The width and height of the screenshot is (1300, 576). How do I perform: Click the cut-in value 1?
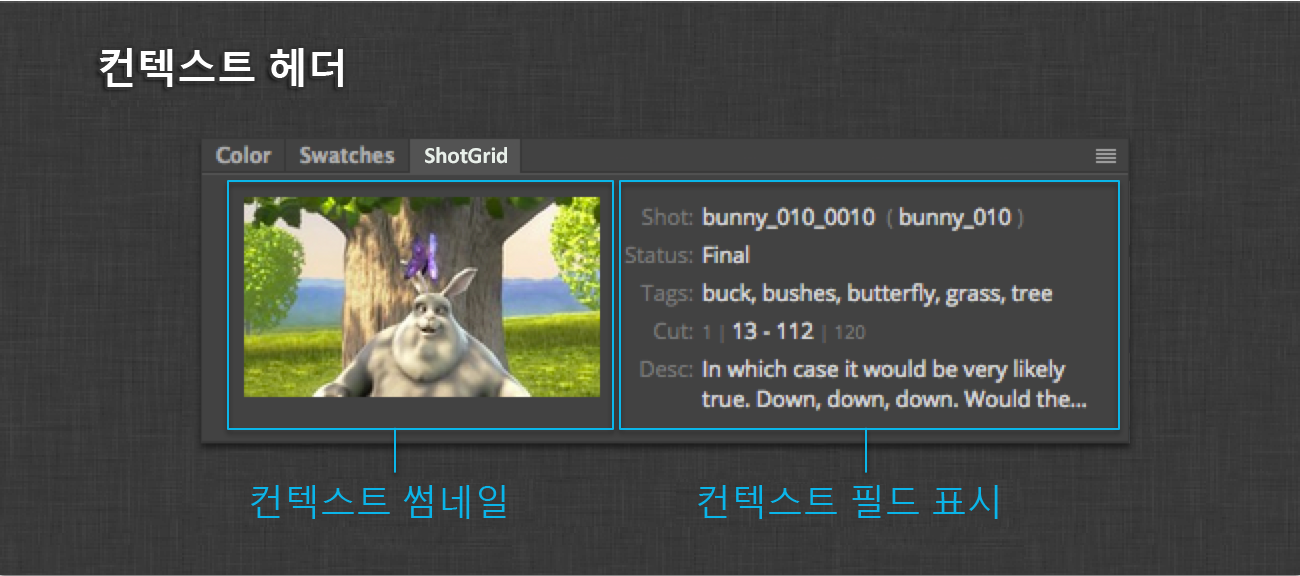point(707,331)
